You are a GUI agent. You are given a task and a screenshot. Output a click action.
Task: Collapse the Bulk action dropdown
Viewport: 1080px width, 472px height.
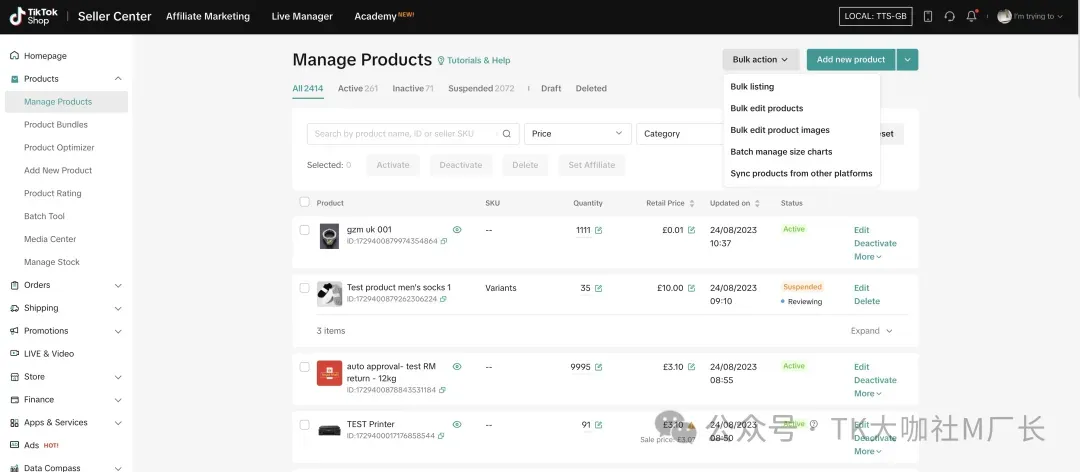point(760,60)
